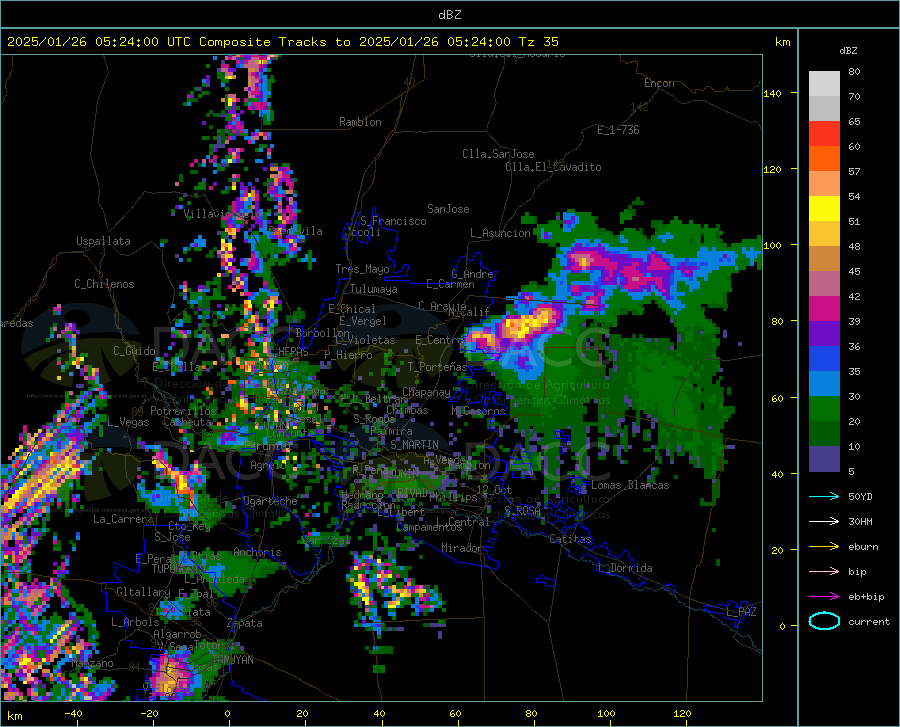
Task: Click the Lomas_Blancas place label
Action: [x=630, y=485]
